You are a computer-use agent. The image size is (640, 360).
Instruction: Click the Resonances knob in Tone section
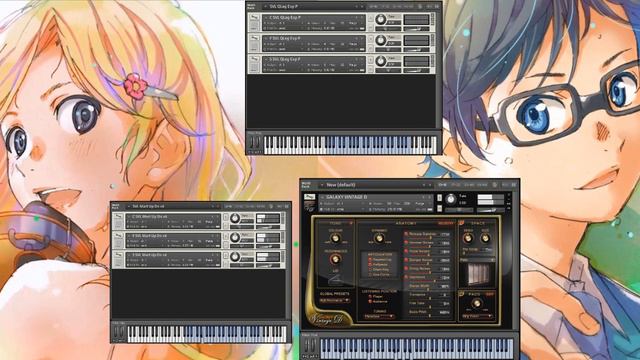pyautogui.click(x=335, y=259)
